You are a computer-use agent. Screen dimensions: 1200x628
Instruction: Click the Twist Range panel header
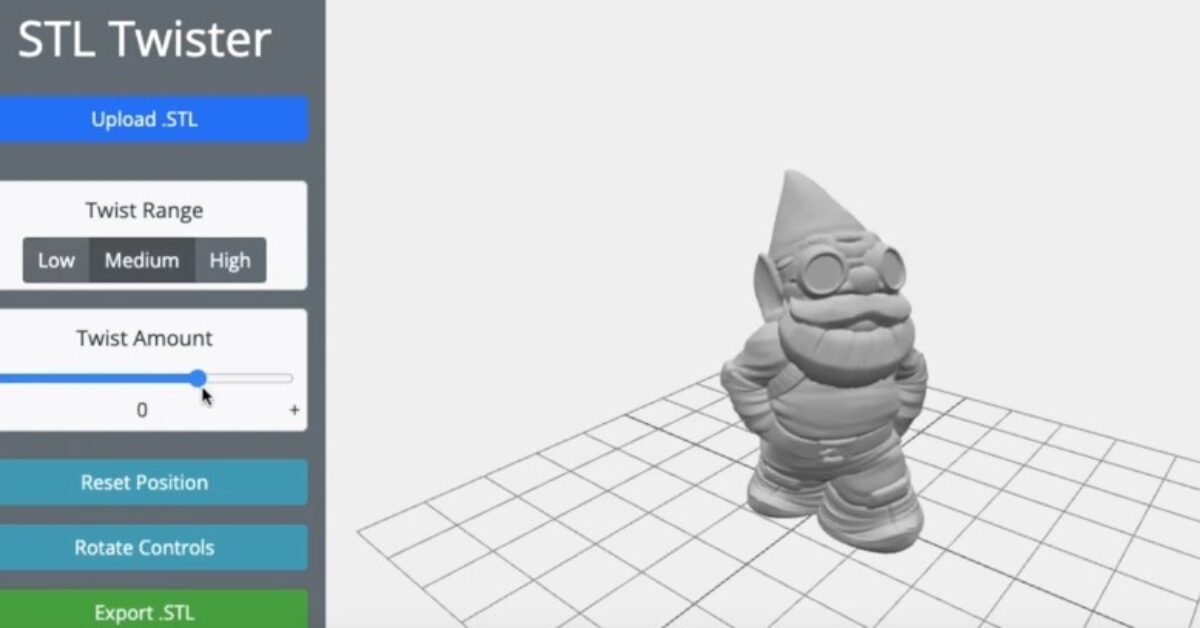[x=143, y=210]
